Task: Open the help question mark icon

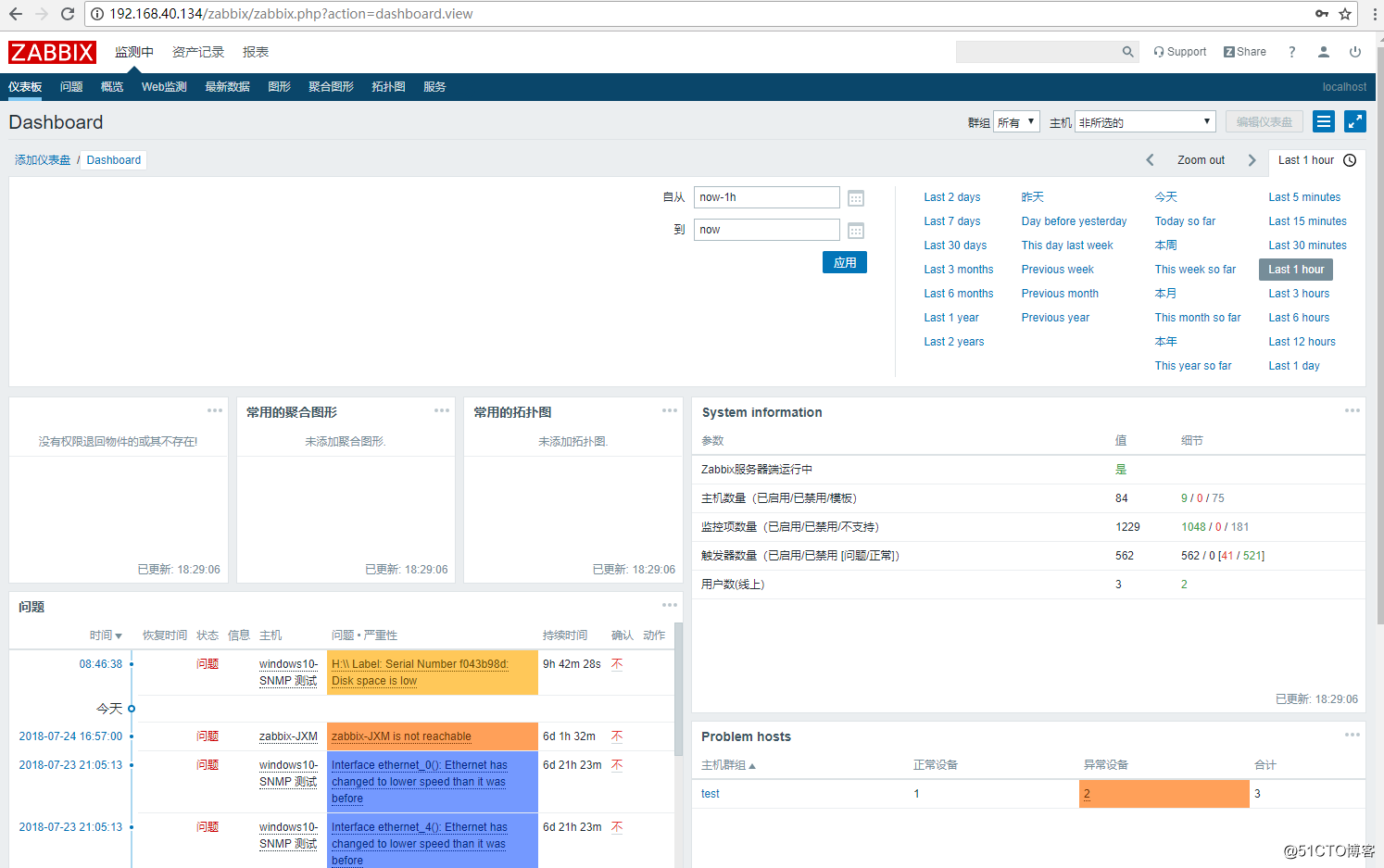Action: 1291,52
